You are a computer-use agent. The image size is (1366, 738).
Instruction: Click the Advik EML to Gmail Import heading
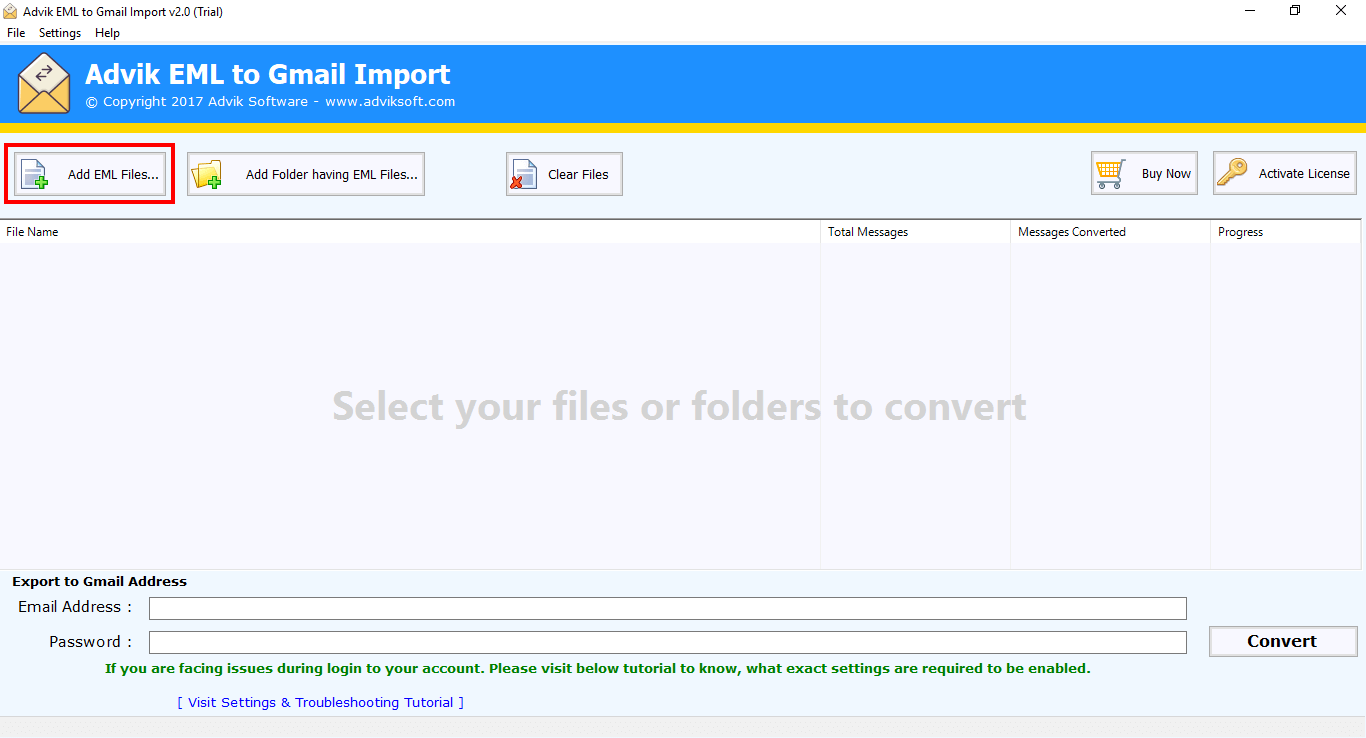point(268,74)
